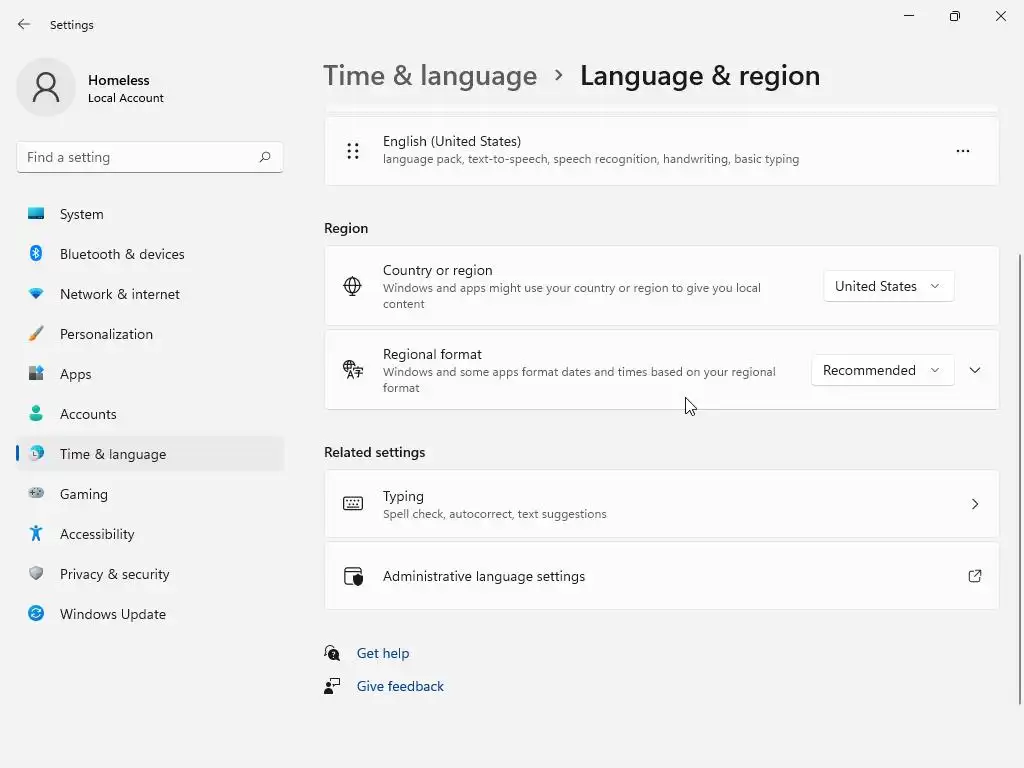Expand the Regional format details chevron
This screenshot has width=1024, height=768.
(975, 370)
